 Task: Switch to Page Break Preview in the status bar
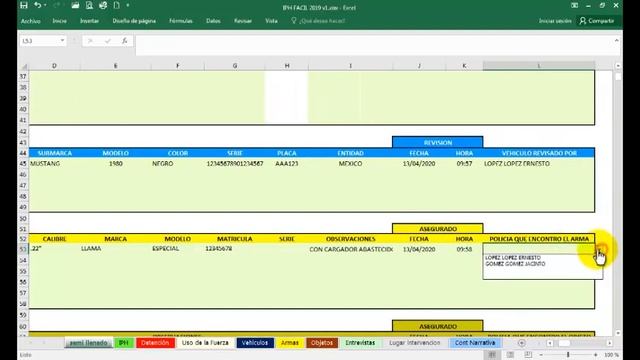tap(528, 355)
